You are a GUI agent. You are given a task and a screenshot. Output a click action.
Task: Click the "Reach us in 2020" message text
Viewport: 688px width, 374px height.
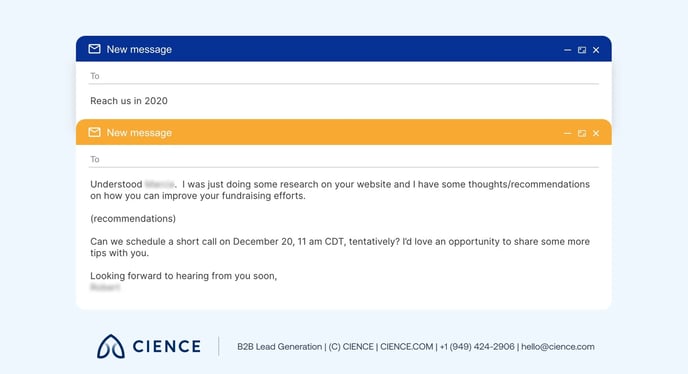coord(129,101)
